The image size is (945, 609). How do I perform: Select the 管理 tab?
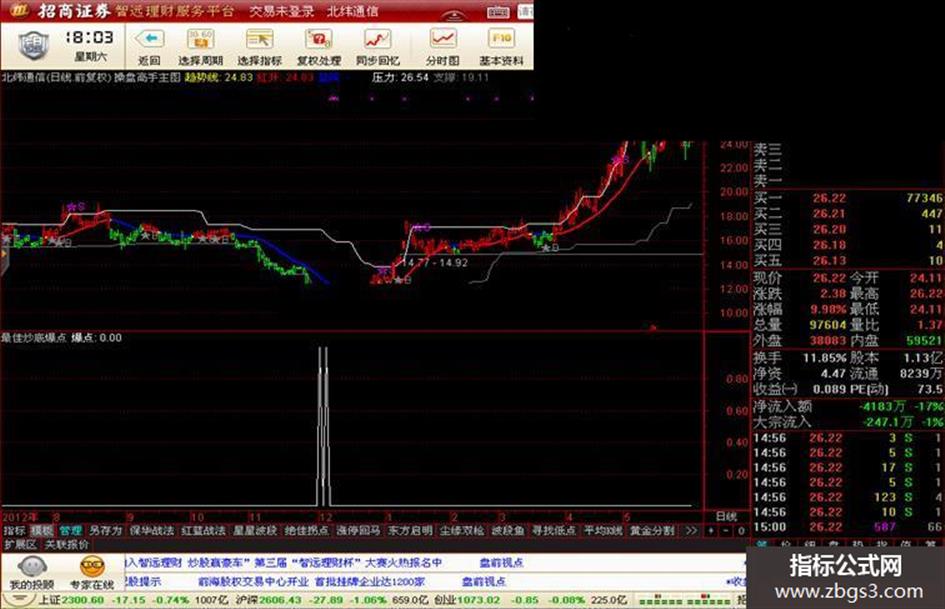coord(71,531)
